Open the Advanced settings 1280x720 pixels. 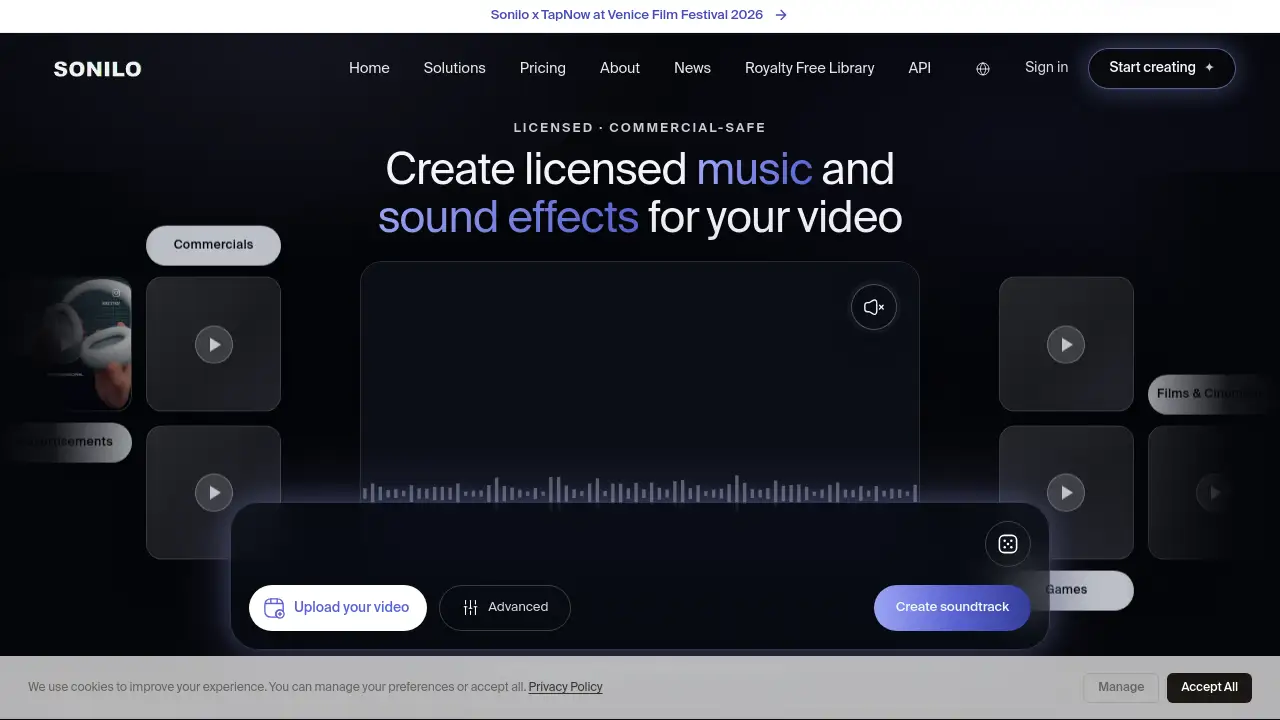coord(505,608)
